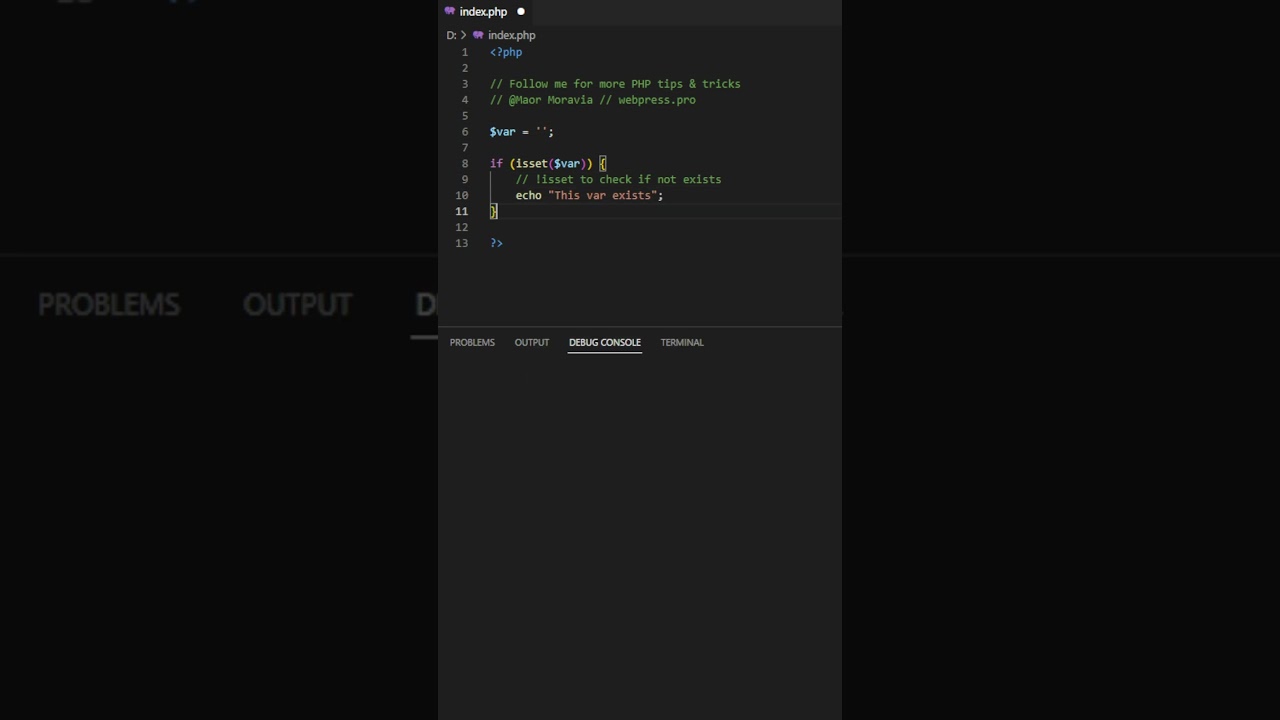Click line number 11 in the gutter

pos(461,211)
